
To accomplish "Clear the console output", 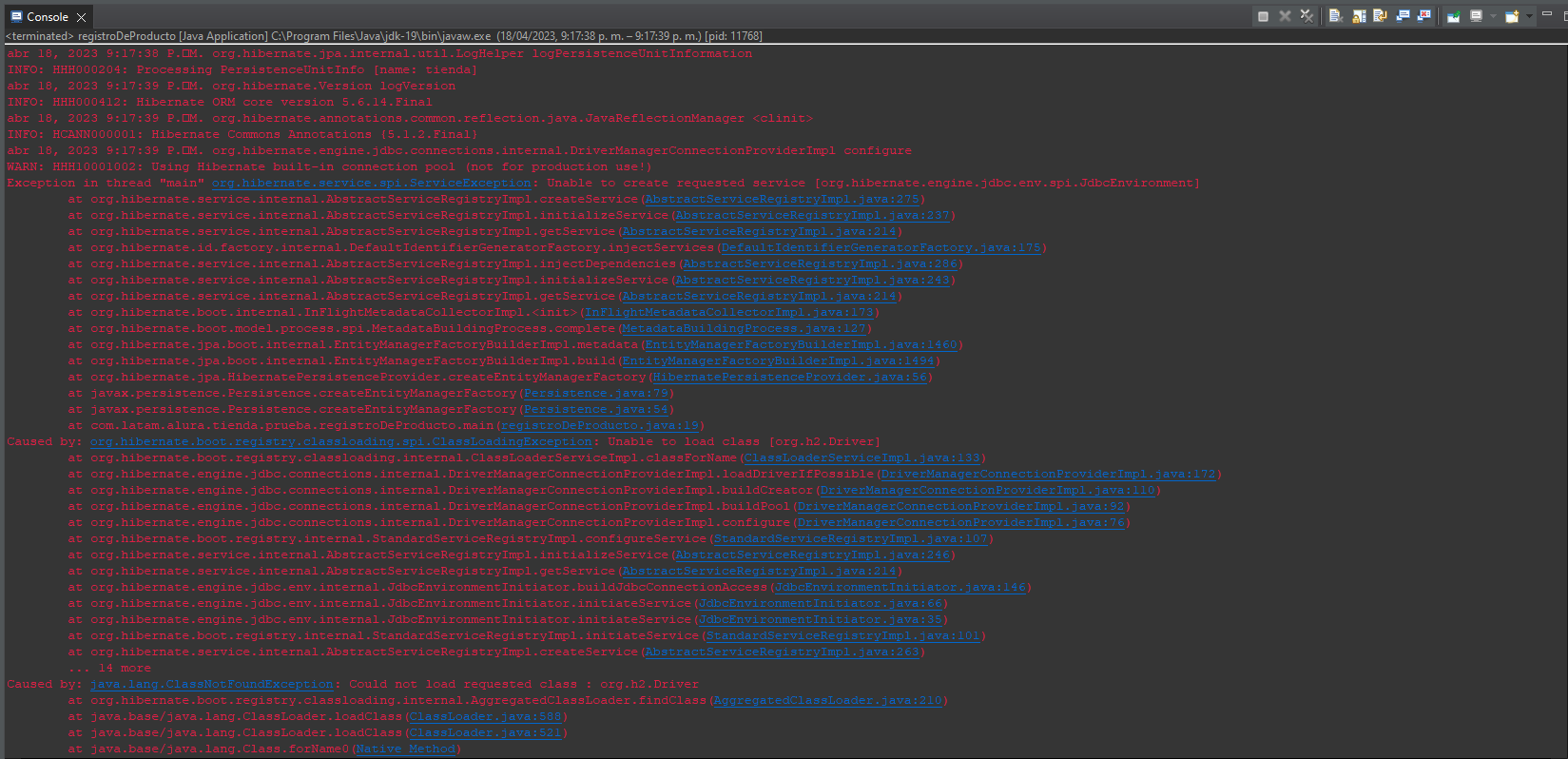I will 1336,16.
